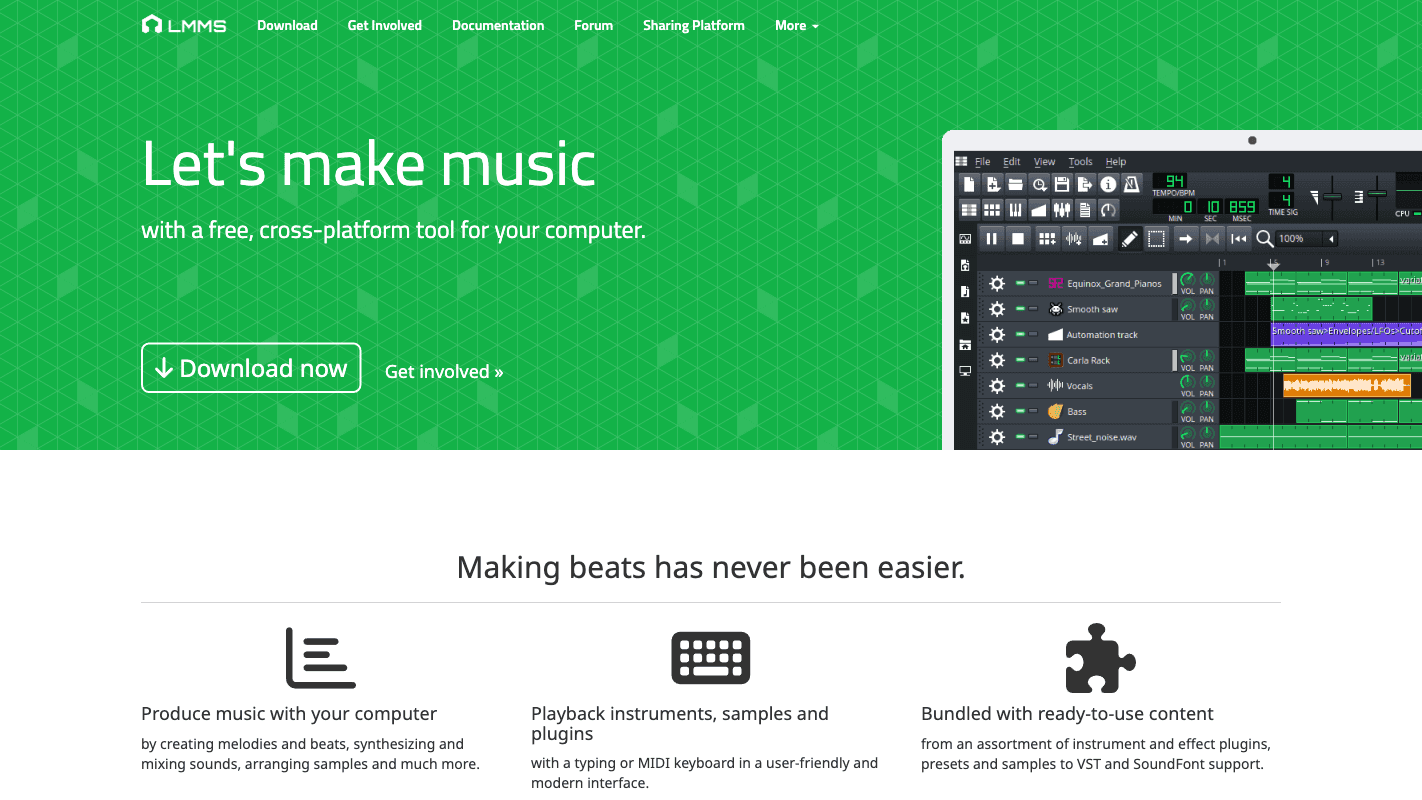Click the Project Notes page icon
The height and width of the screenshot is (800, 1422).
coord(1085,210)
